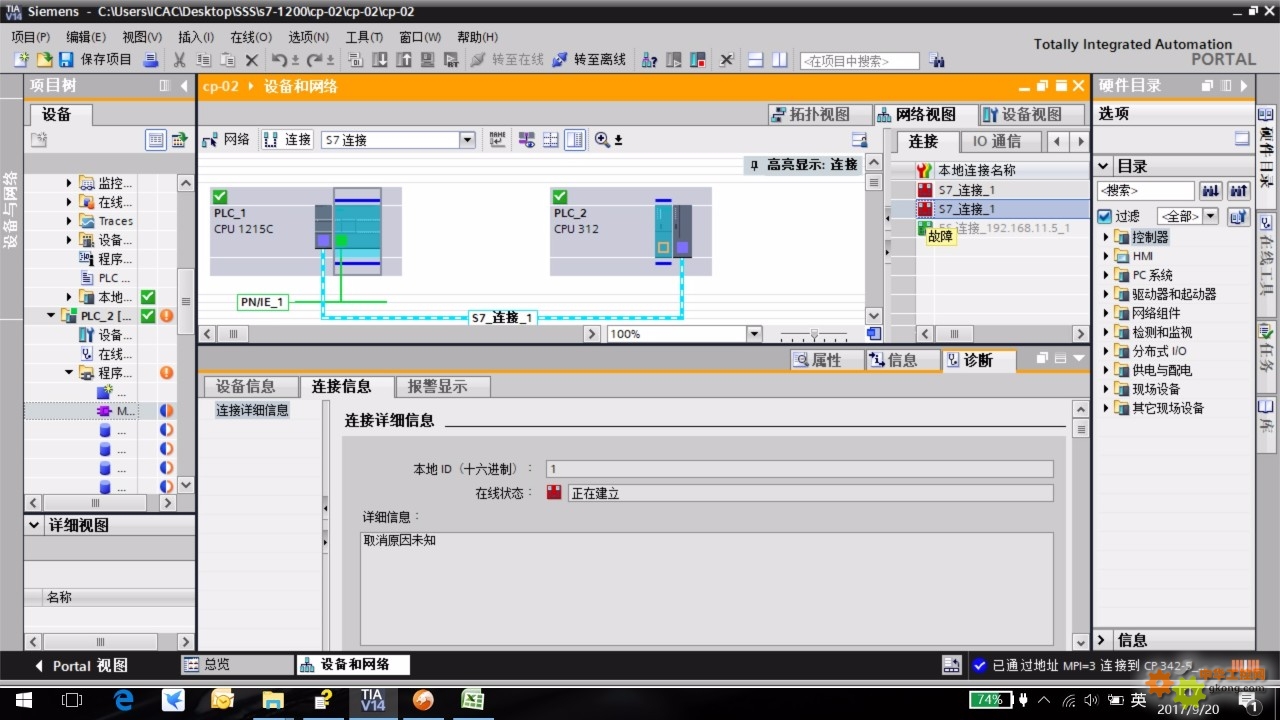Click the cut scissors icon
The width and height of the screenshot is (1280, 720).
(x=180, y=60)
